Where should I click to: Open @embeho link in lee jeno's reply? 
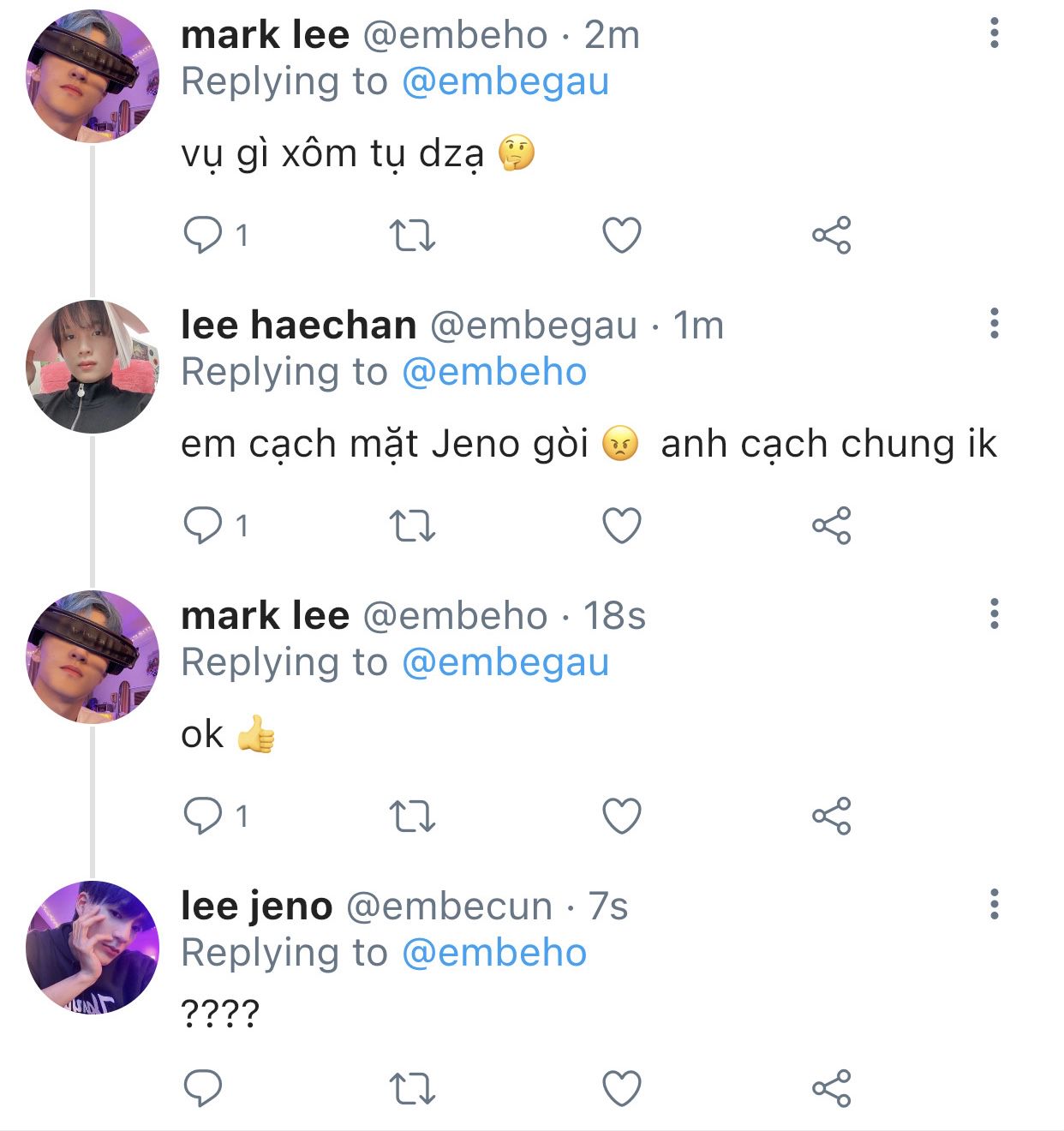(x=493, y=953)
